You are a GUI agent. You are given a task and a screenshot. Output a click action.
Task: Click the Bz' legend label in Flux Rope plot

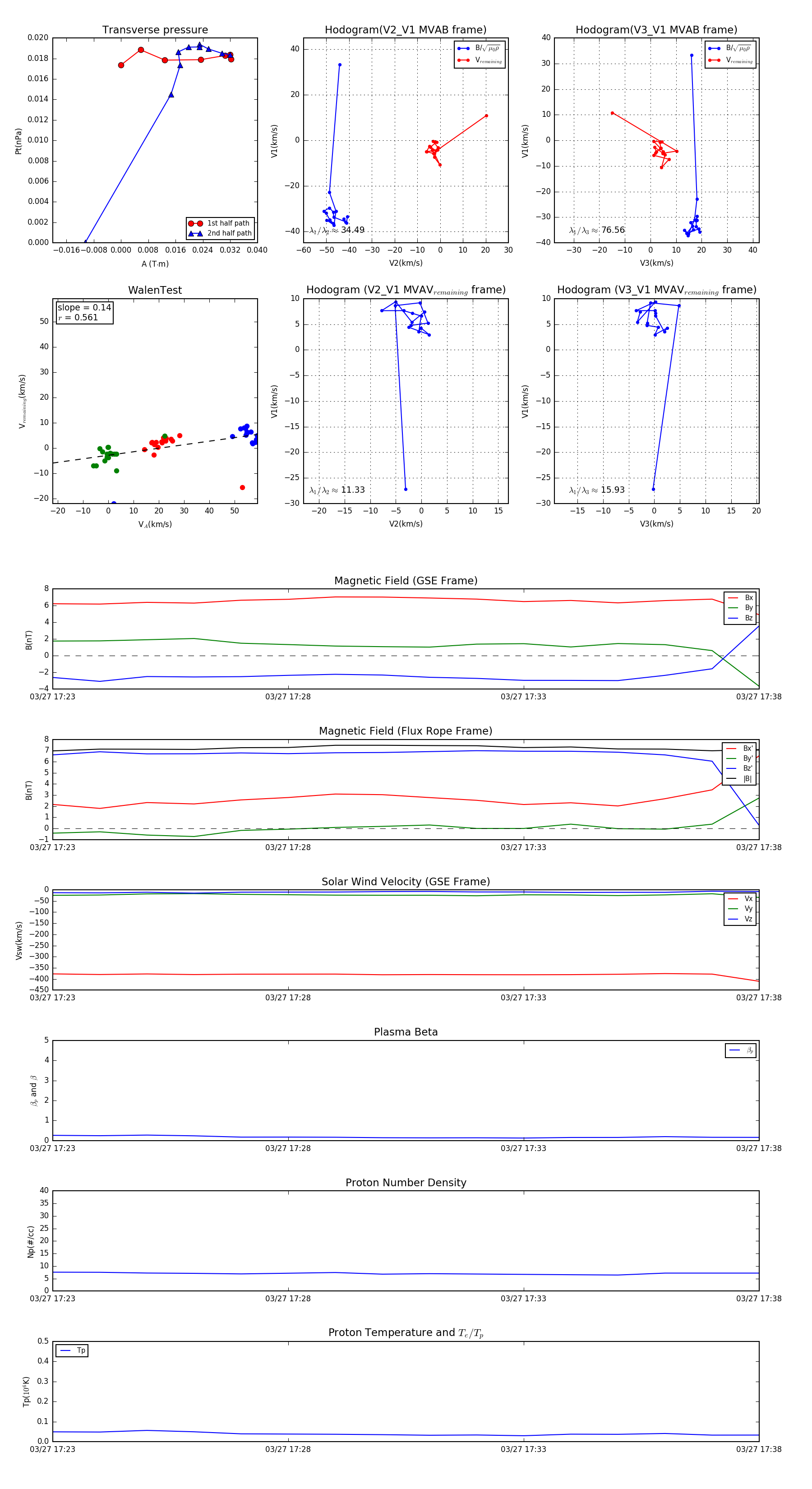[x=748, y=769]
